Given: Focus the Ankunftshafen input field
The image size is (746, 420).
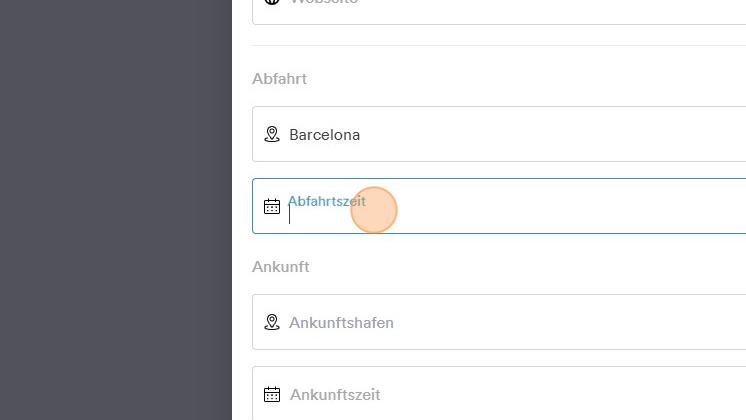Looking at the screenshot, I should pyautogui.click(x=499, y=322).
